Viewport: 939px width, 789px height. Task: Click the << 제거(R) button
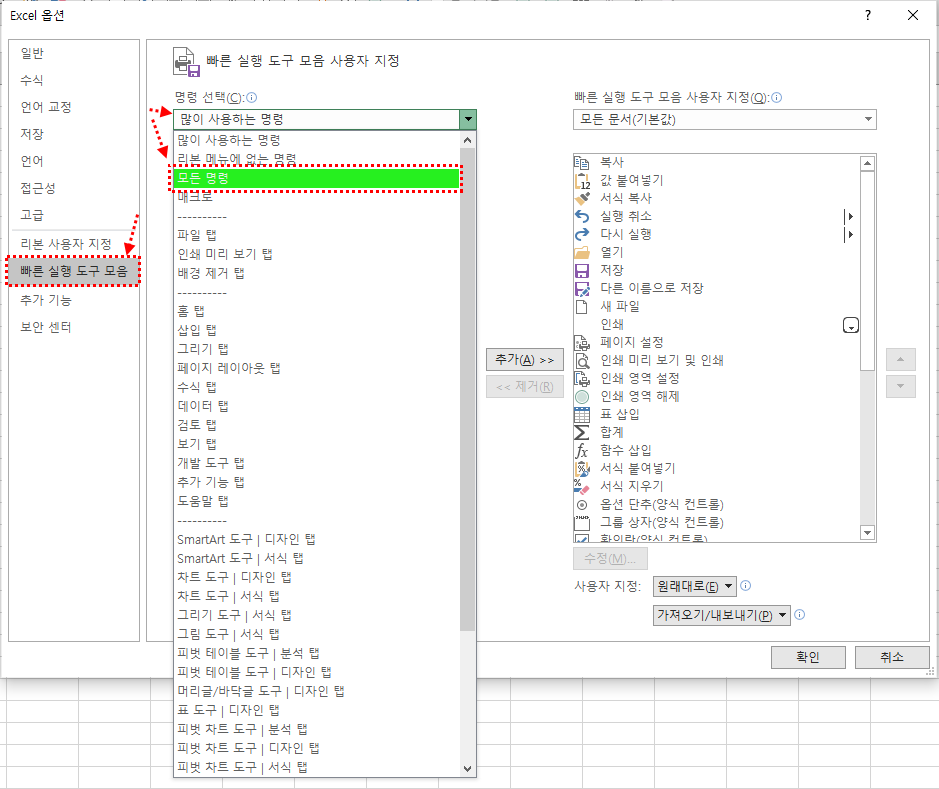[525, 387]
